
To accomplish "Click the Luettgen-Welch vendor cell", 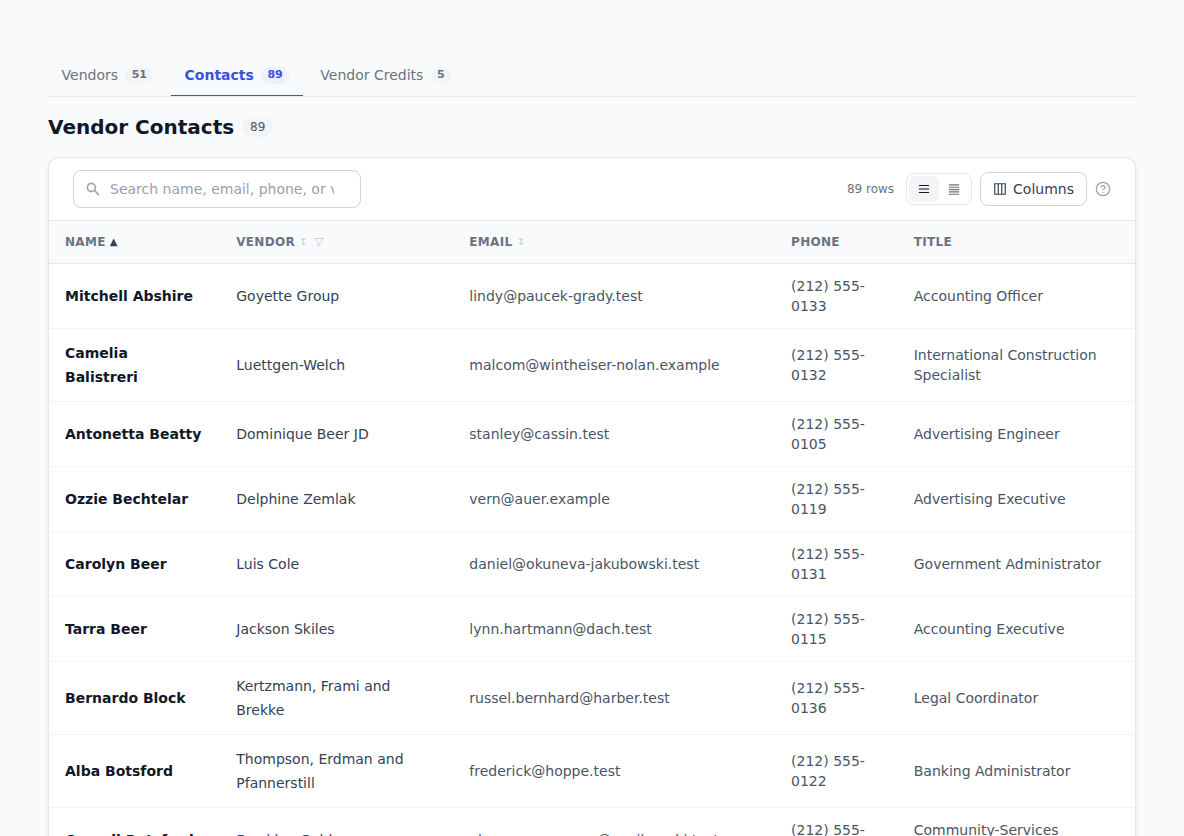I will tap(290, 365).
